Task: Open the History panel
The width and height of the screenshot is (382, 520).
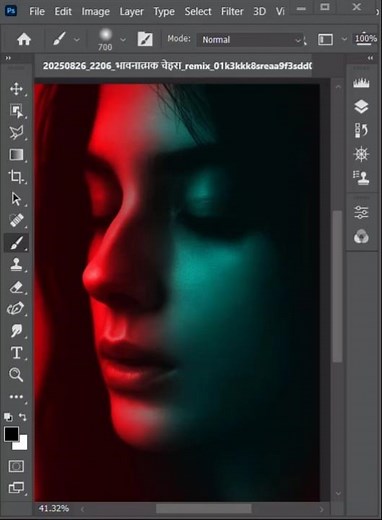Action: pyautogui.click(x=361, y=130)
